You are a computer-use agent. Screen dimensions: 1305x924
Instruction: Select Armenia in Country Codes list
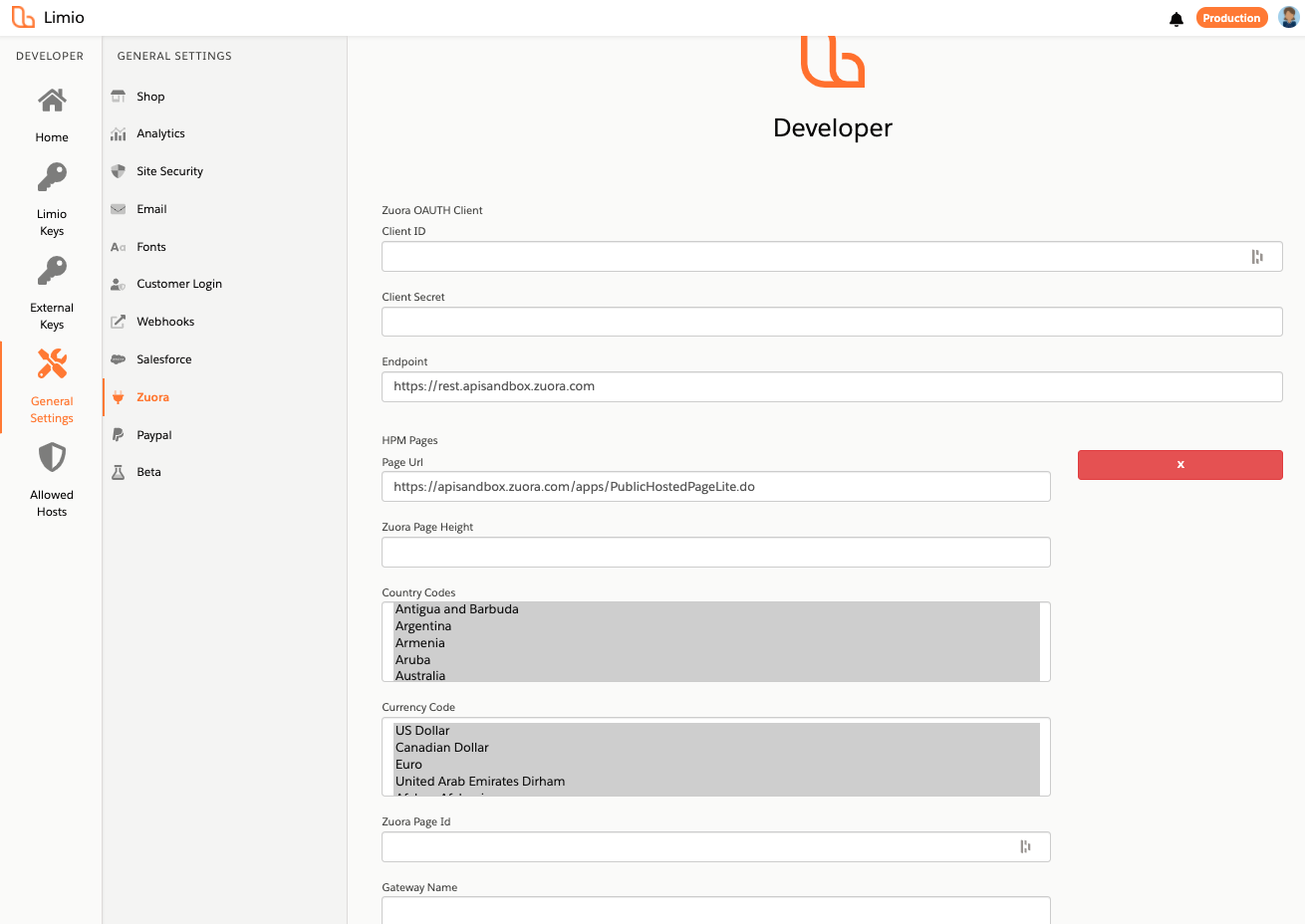coord(716,643)
